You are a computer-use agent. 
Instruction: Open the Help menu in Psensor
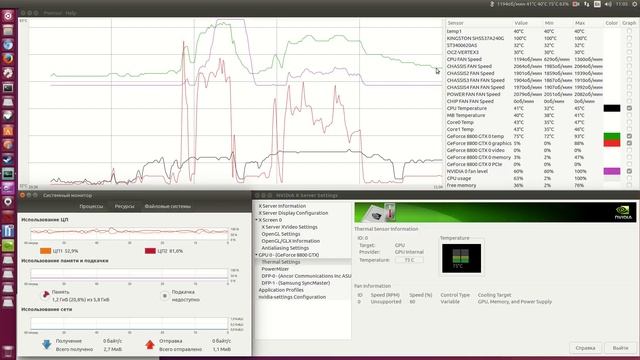click(x=71, y=13)
